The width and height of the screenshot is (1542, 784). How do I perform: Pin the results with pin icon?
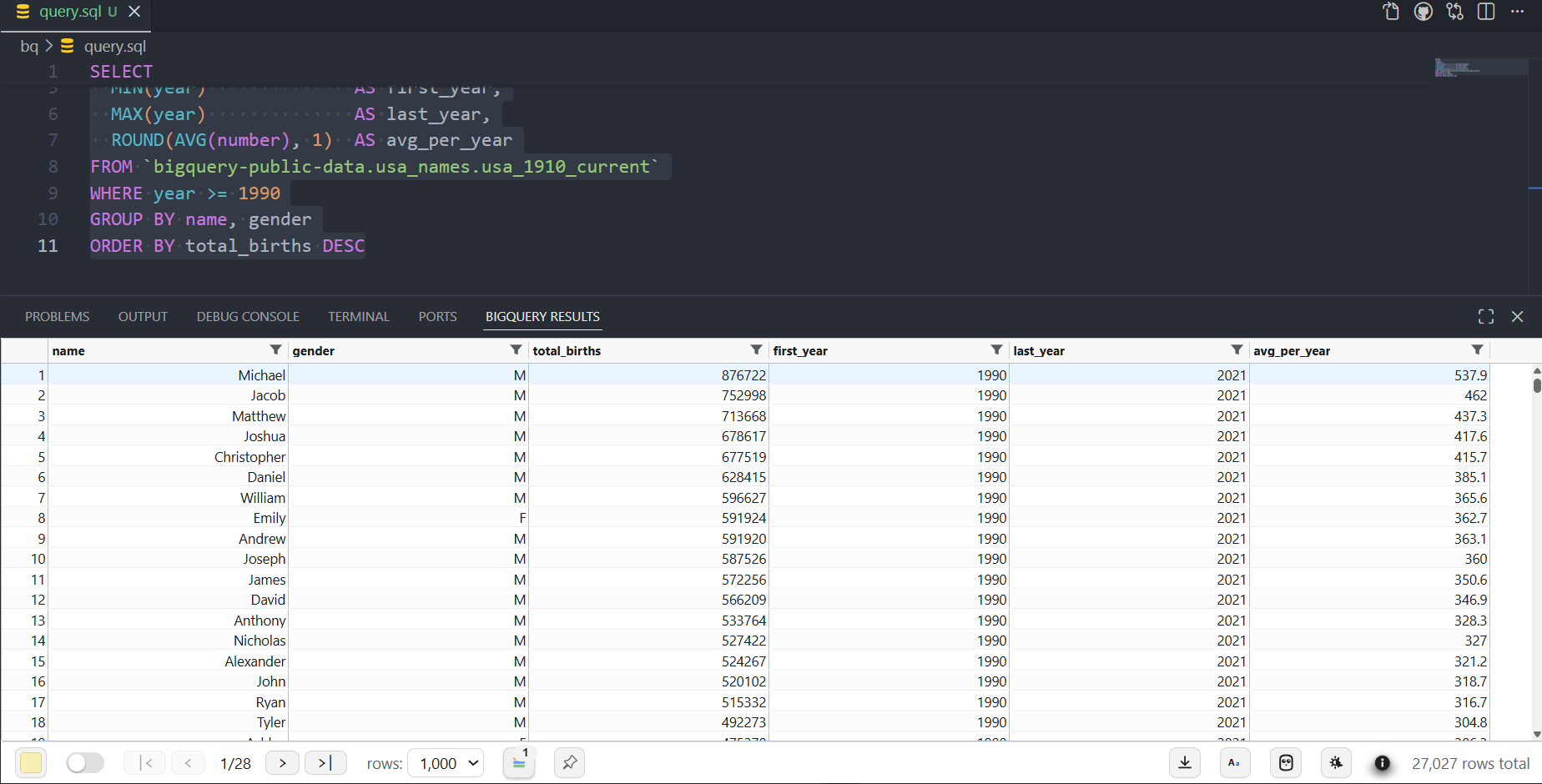tap(570, 763)
